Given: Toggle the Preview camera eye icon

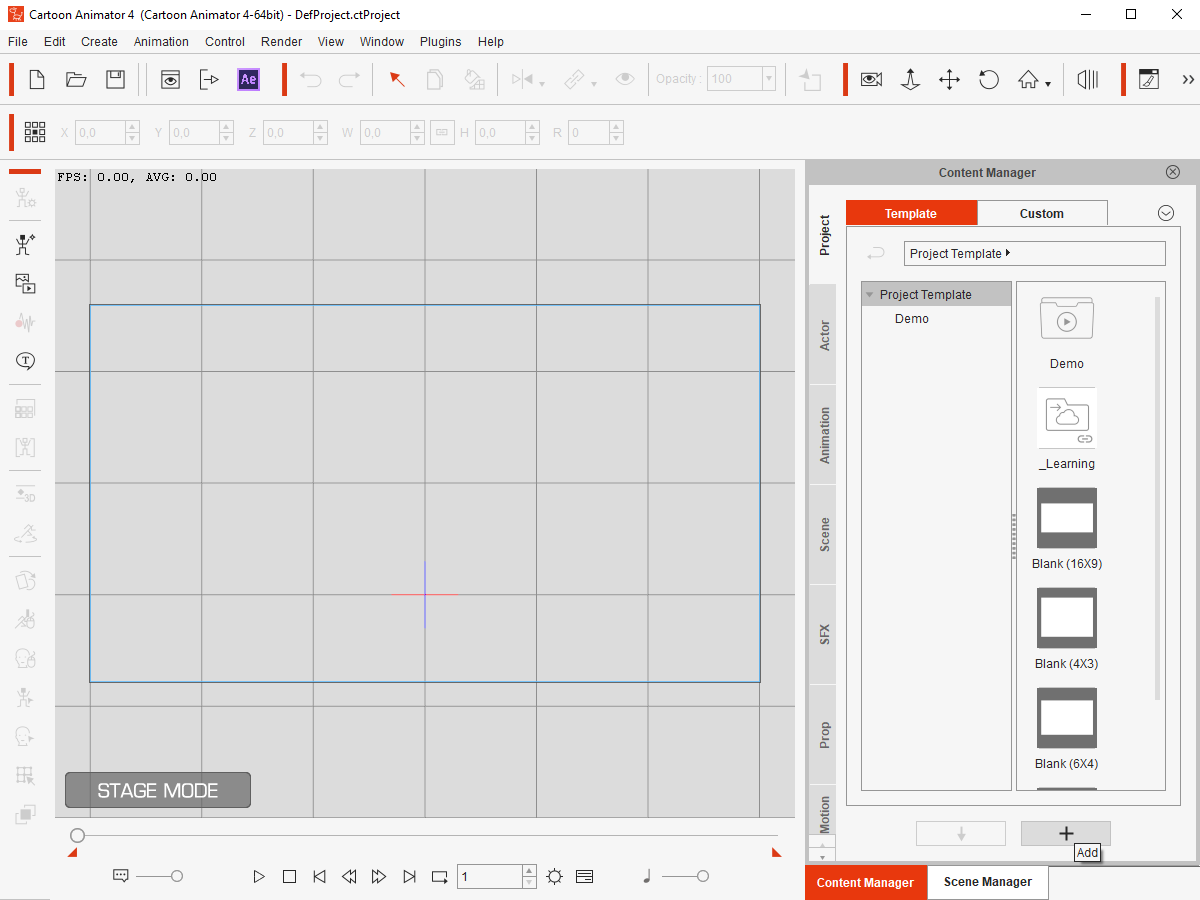Looking at the screenshot, I should point(871,80).
